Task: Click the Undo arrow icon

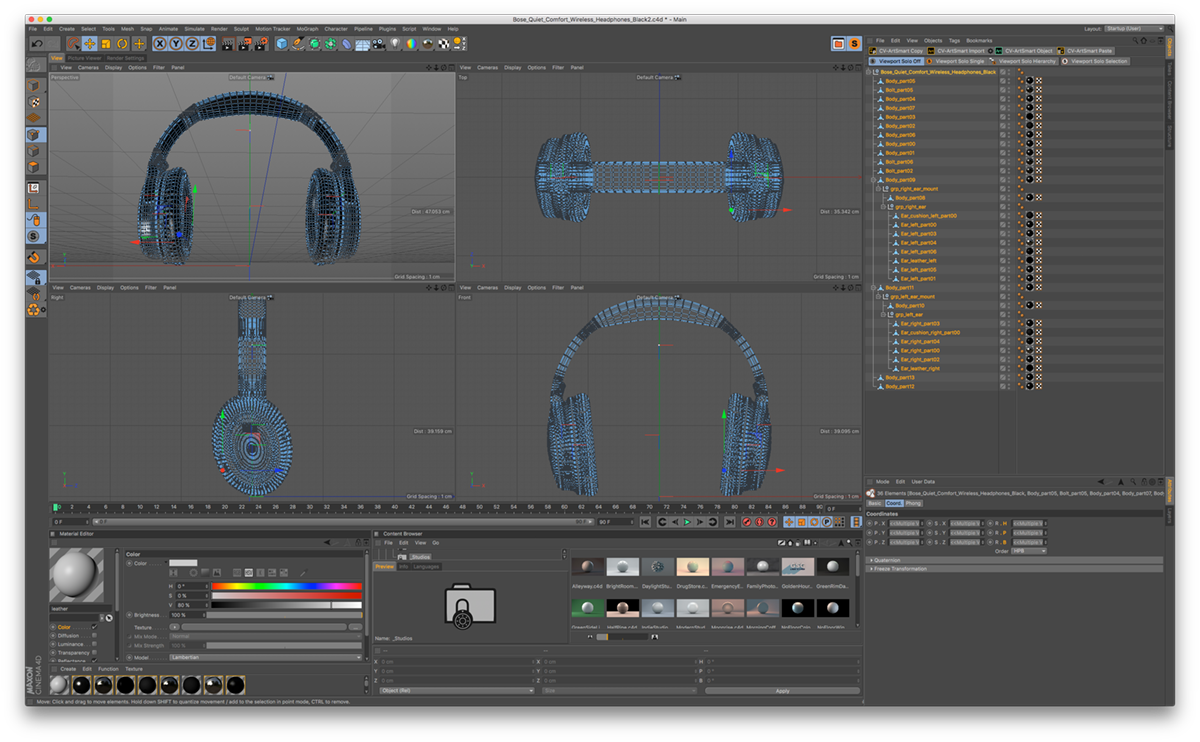Action: click(x=37, y=44)
